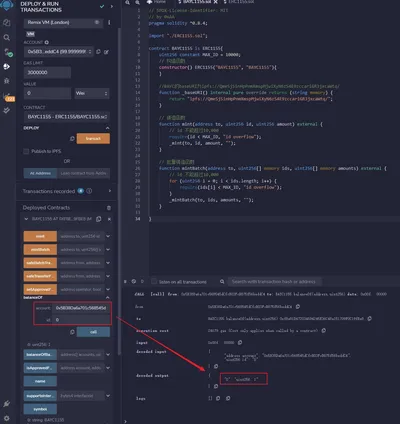Enable Publish to IPFS checkbox

26,151
